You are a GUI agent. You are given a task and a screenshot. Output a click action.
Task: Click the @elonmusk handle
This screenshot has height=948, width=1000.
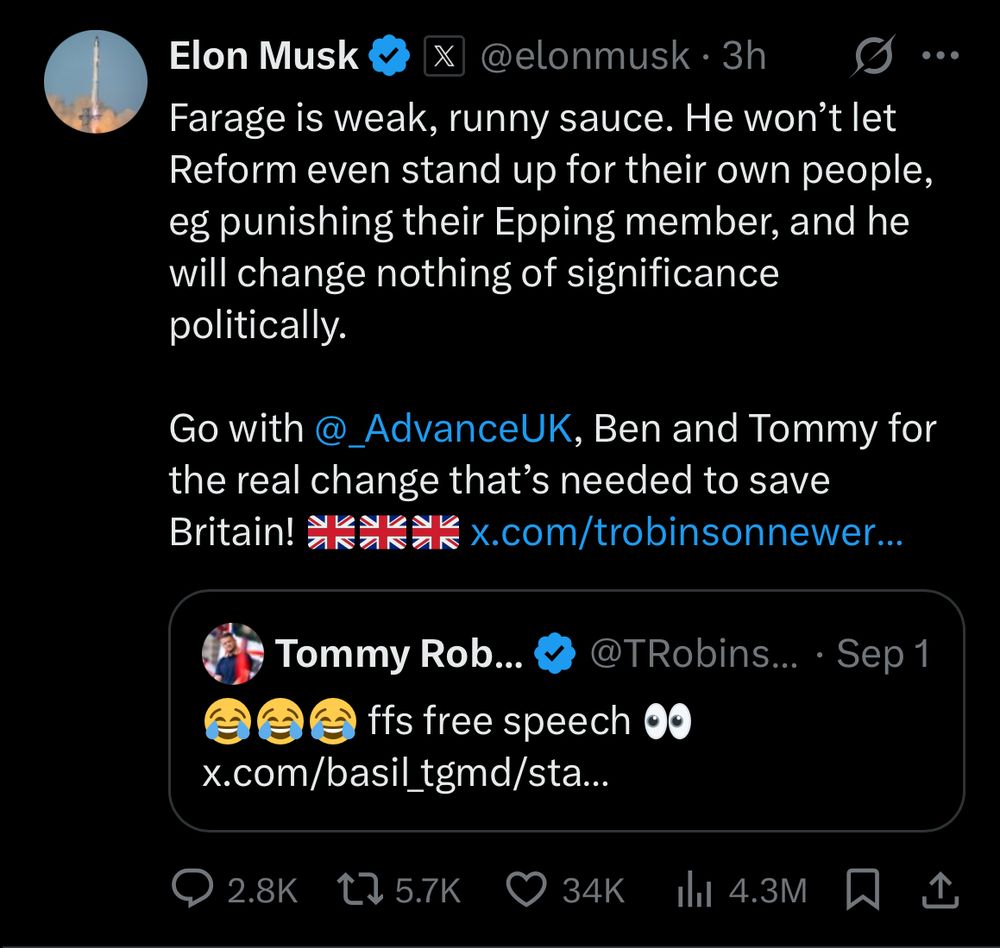tap(585, 57)
